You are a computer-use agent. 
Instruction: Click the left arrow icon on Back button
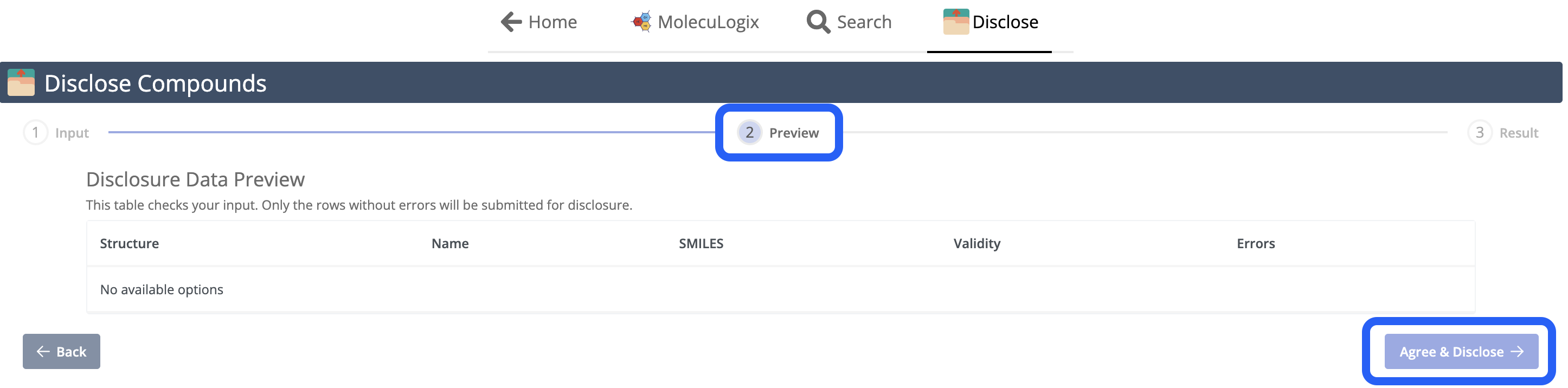pos(43,352)
